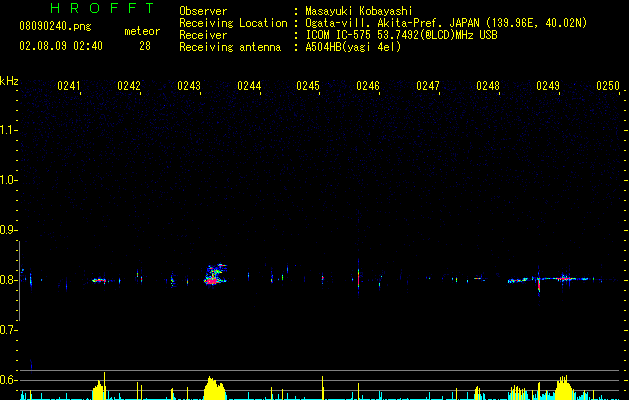This screenshot has width=629, height=400.
Task: Click the long echo trace right of 0249
Action: point(565,278)
